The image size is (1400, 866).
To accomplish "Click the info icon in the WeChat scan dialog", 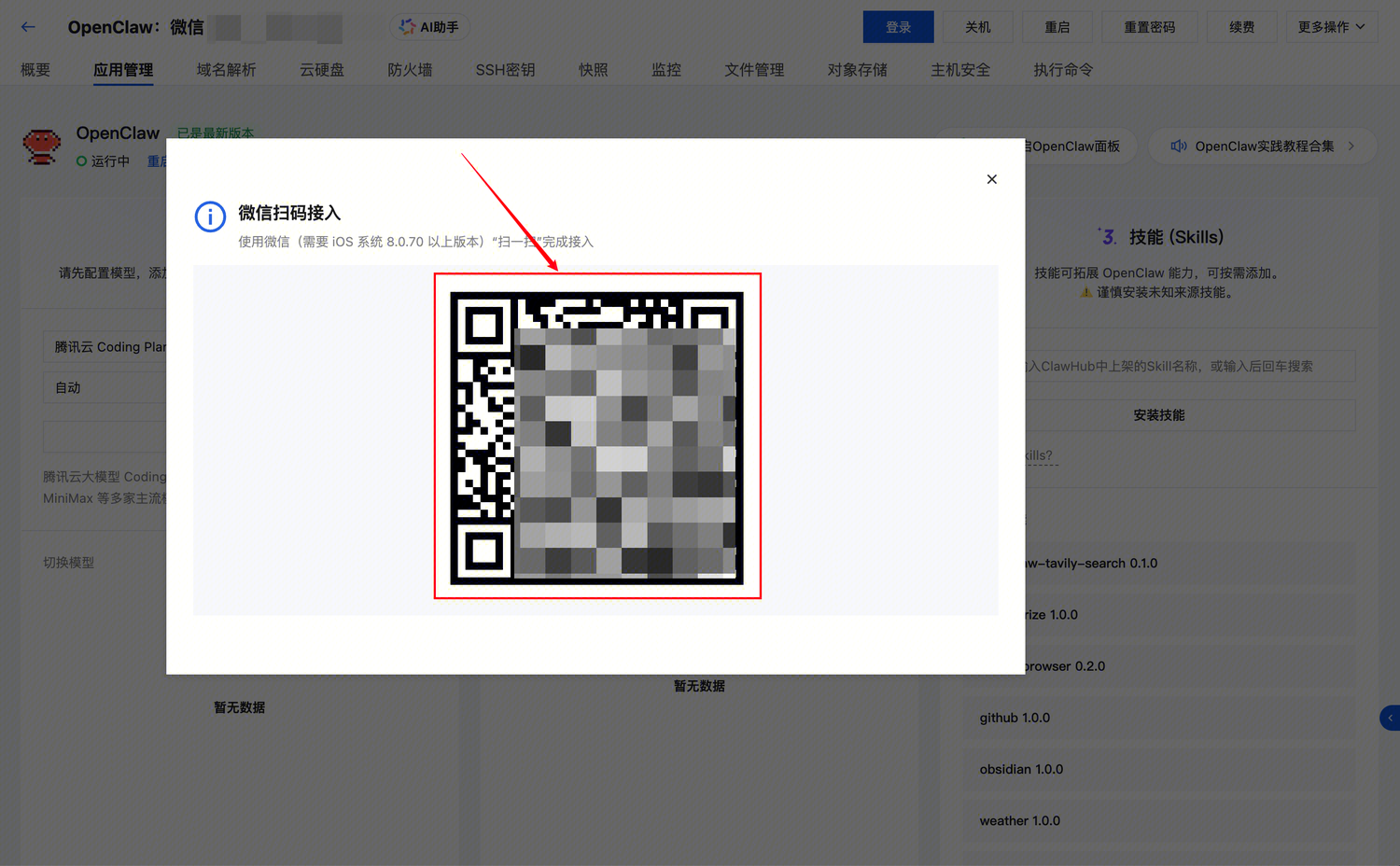I will pos(210,216).
